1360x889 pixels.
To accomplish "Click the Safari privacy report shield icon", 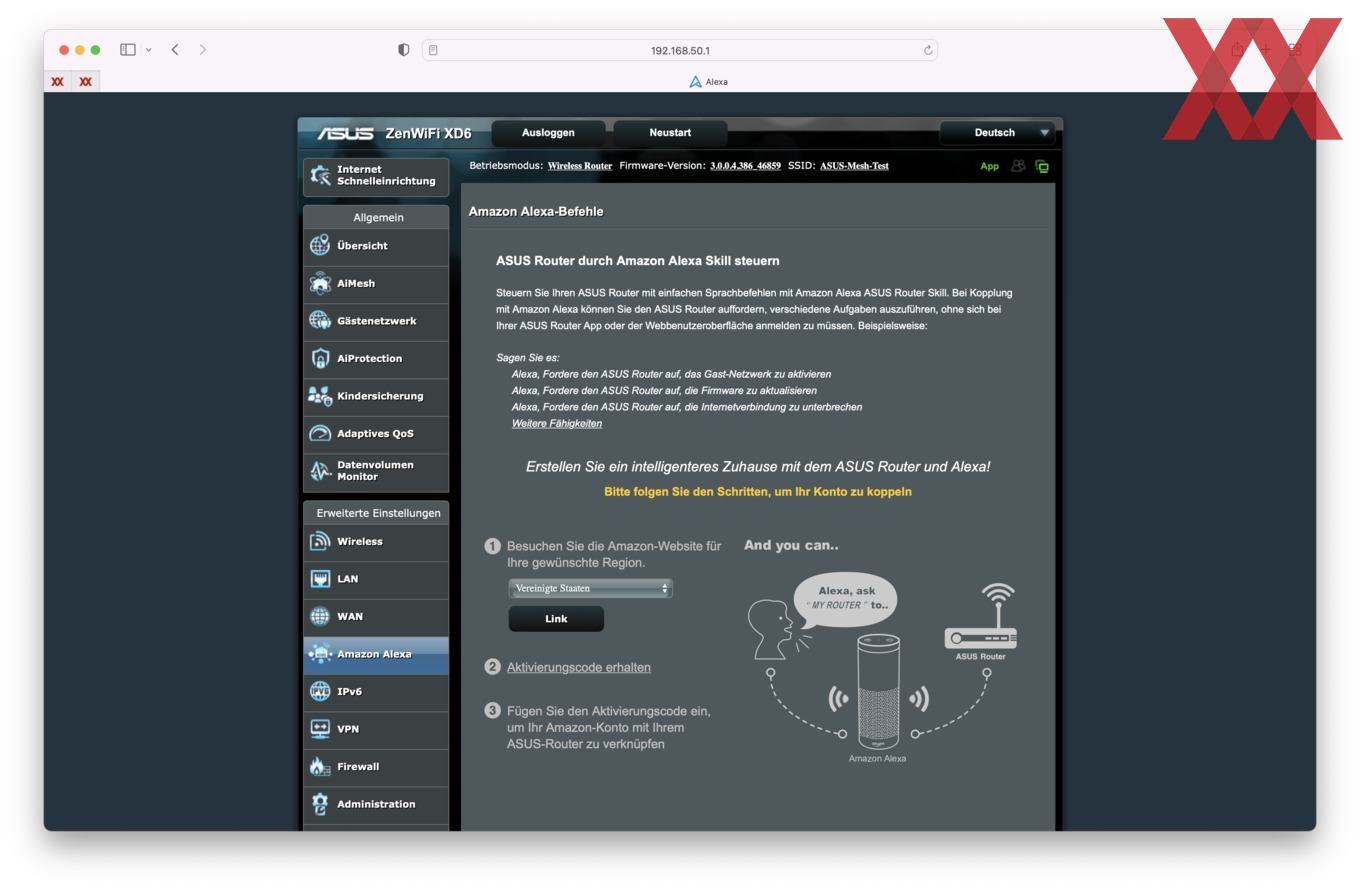I will point(404,50).
